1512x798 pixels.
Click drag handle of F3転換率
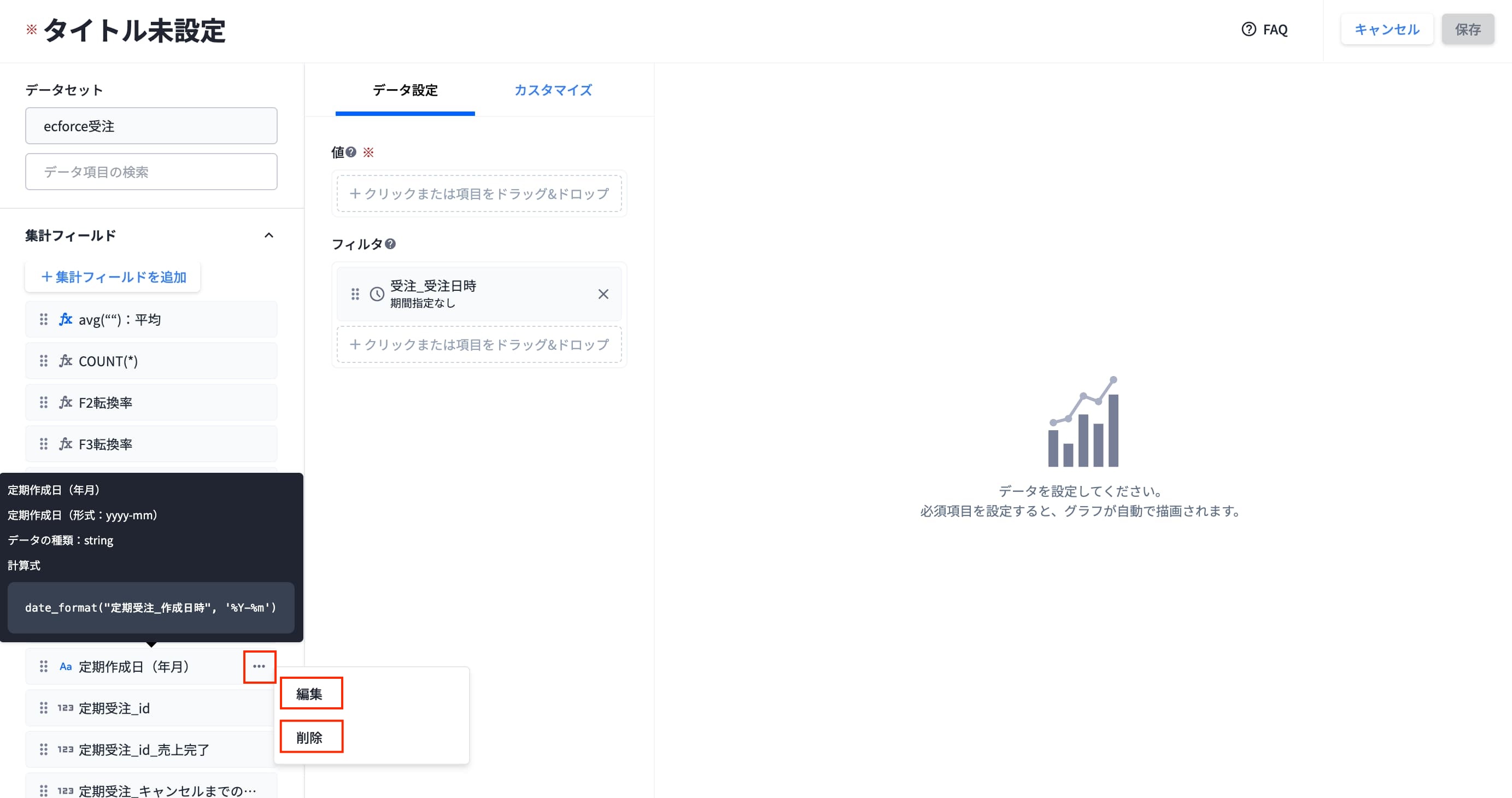tap(43, 444)
